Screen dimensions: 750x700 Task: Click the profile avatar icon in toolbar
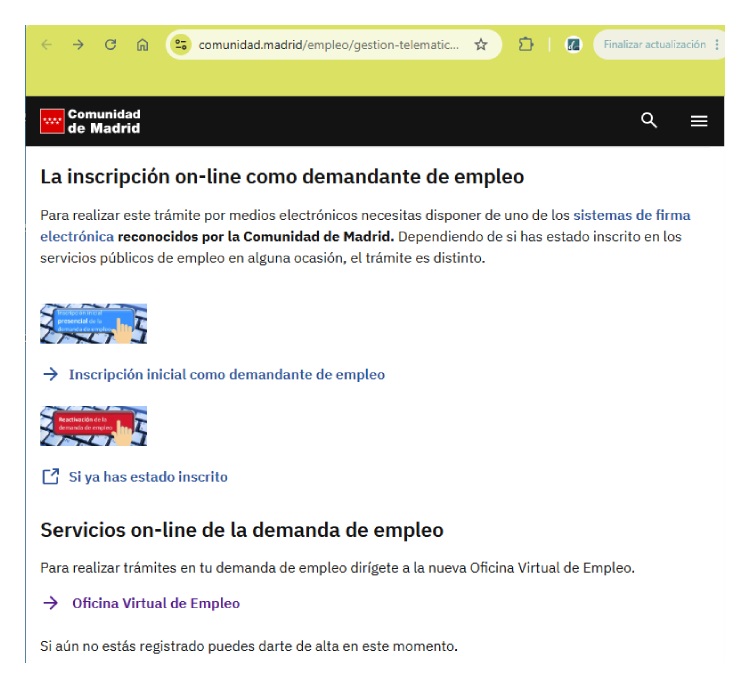tap(573, 45)
